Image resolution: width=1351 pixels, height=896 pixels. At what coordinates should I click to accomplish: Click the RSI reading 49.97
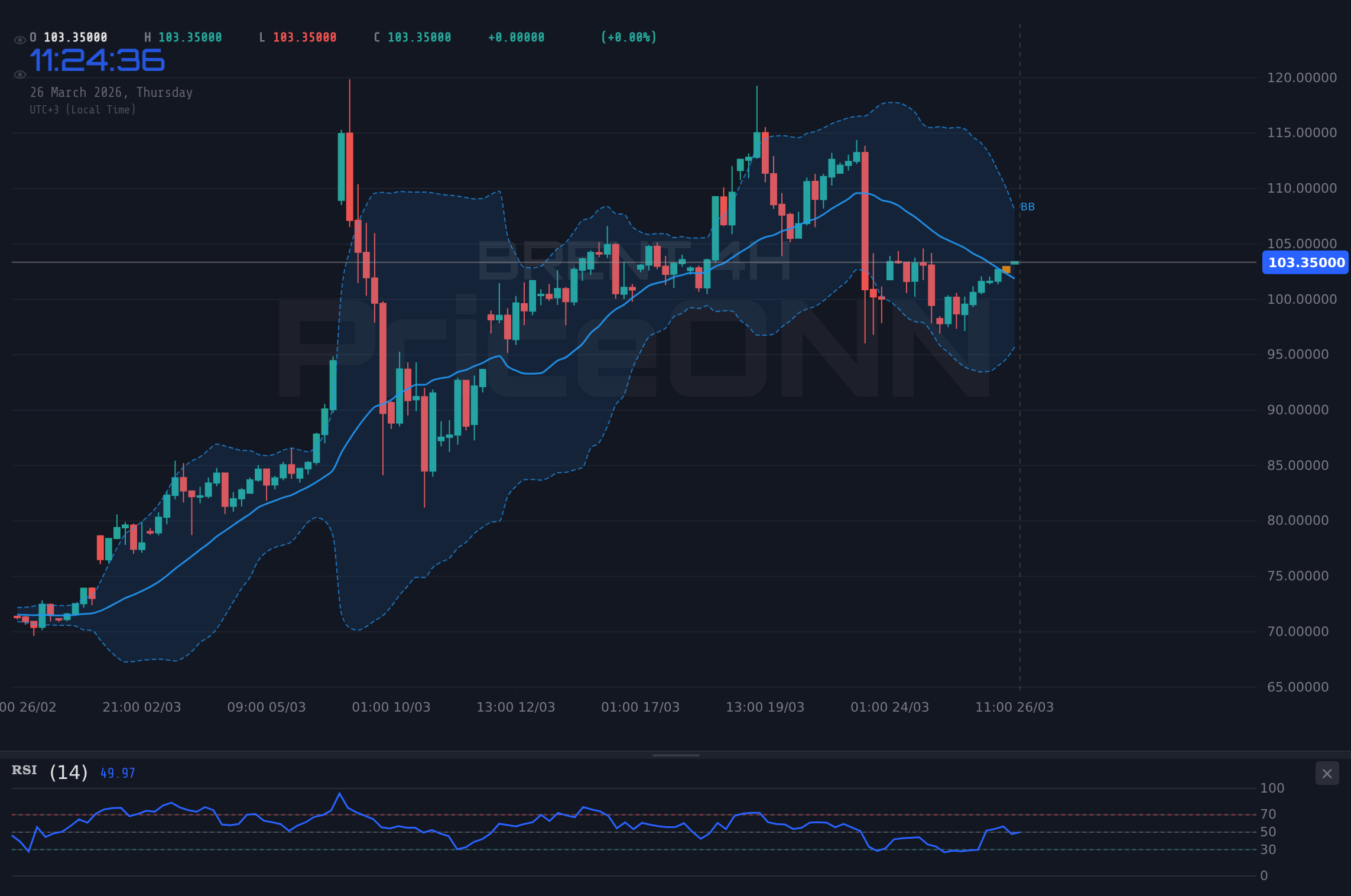pos(117,772)
